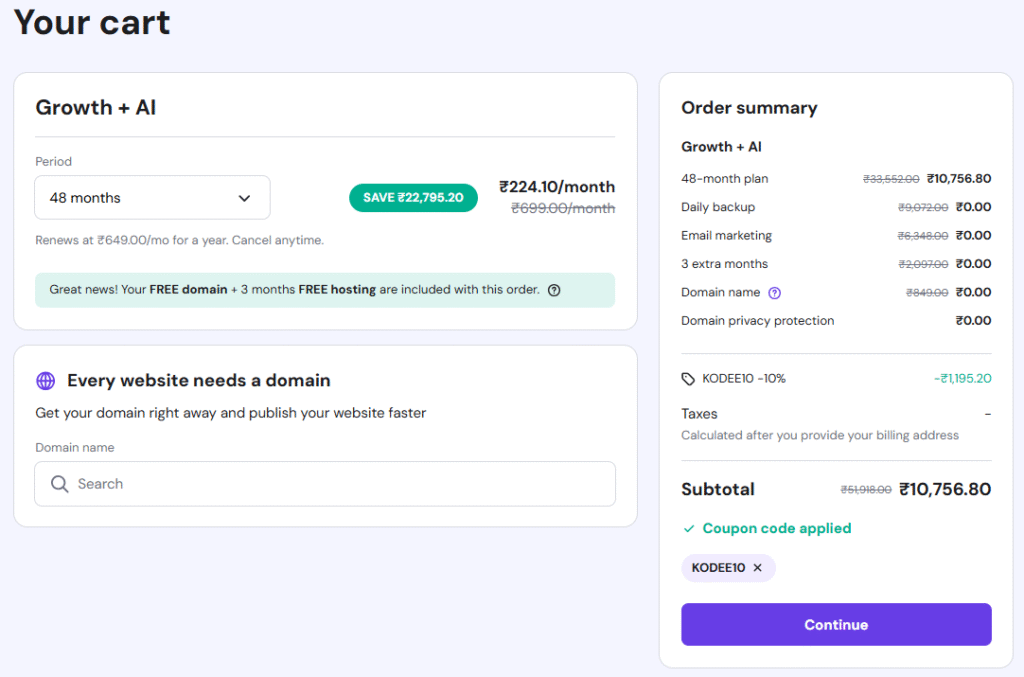
Task: Click the KODEE10 chip label
Action: point(718,568)
